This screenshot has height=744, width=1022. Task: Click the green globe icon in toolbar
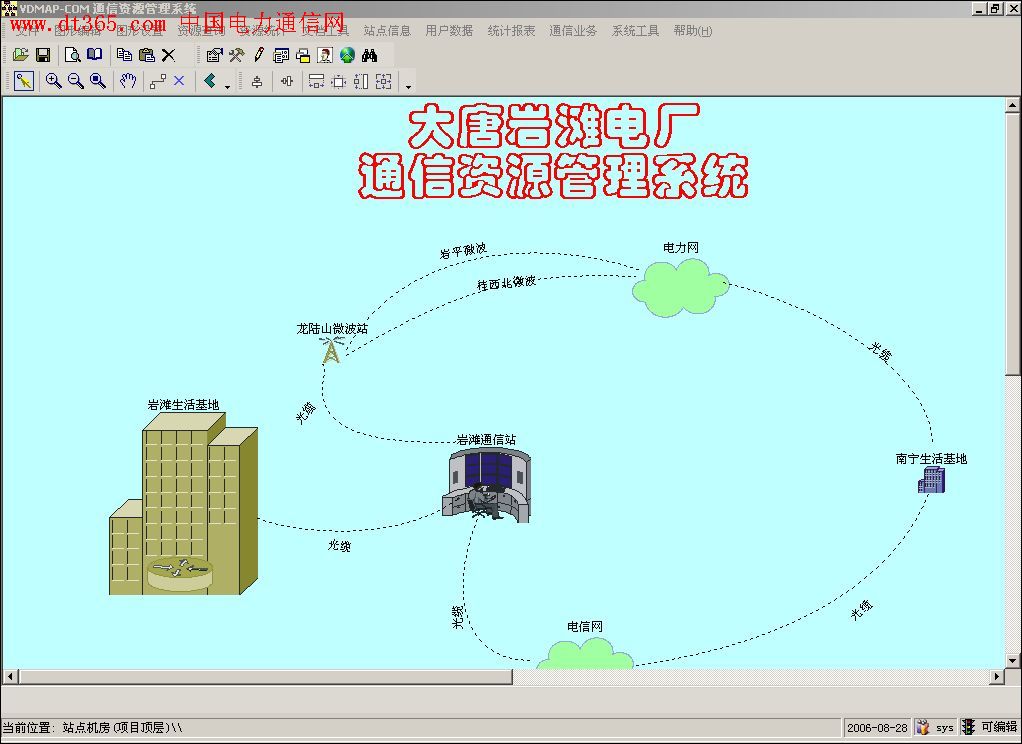(x=347, y=55)
